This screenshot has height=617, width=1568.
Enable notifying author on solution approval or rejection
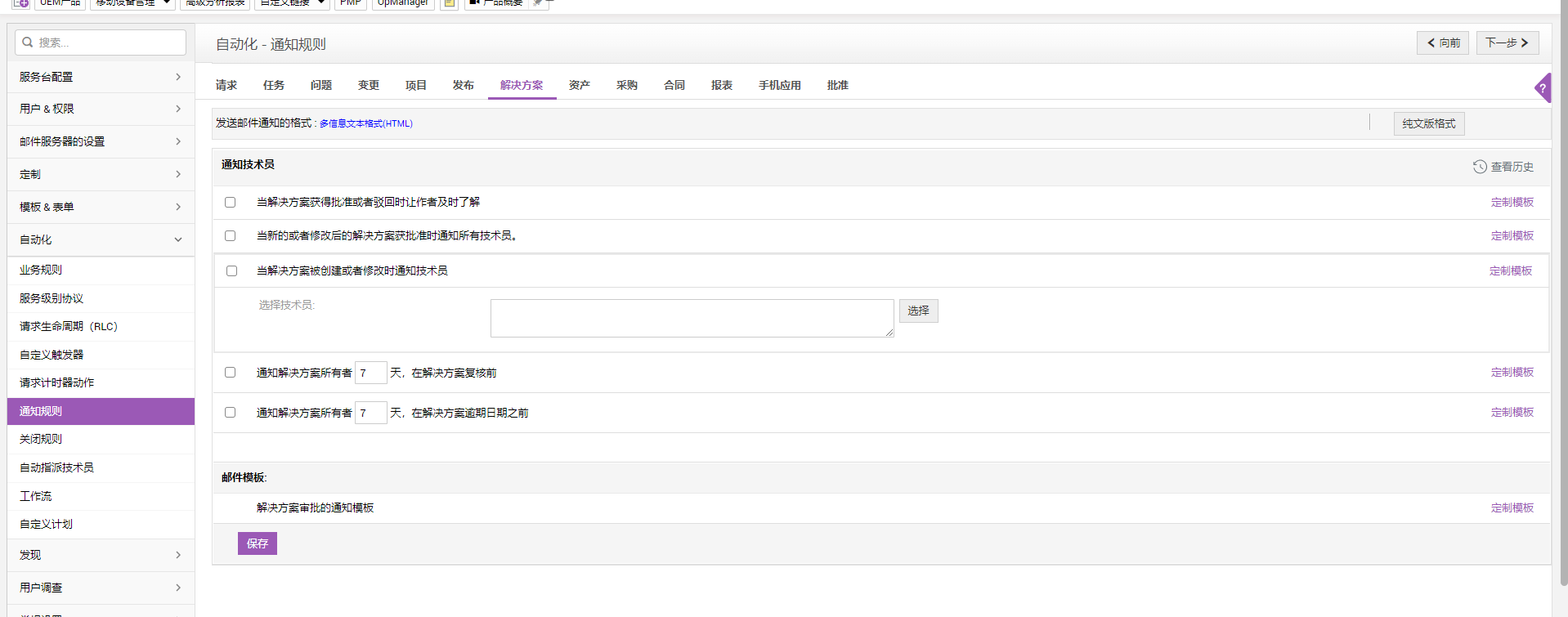tap(231, 203)
